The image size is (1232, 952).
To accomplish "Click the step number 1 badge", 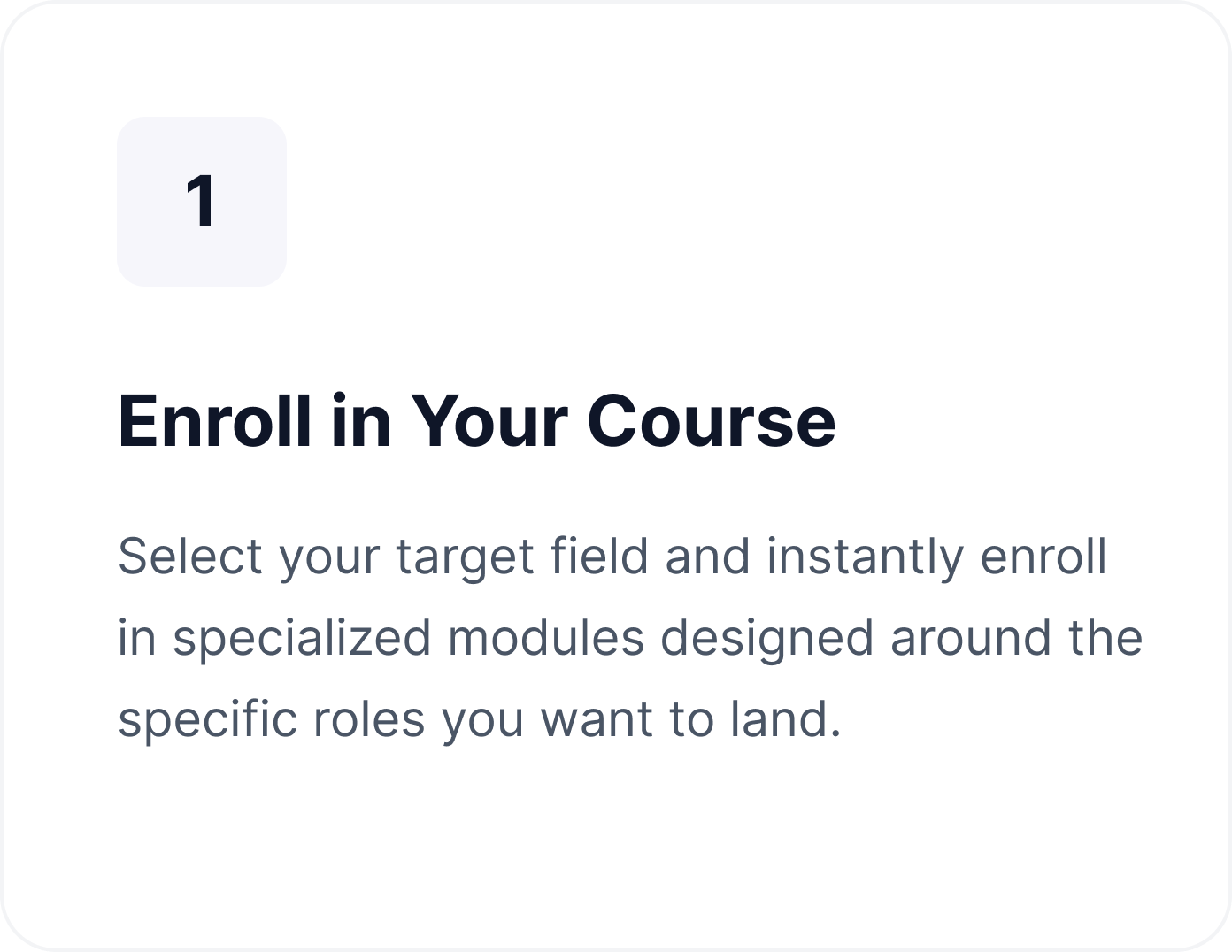I will (x=202, y=202).
